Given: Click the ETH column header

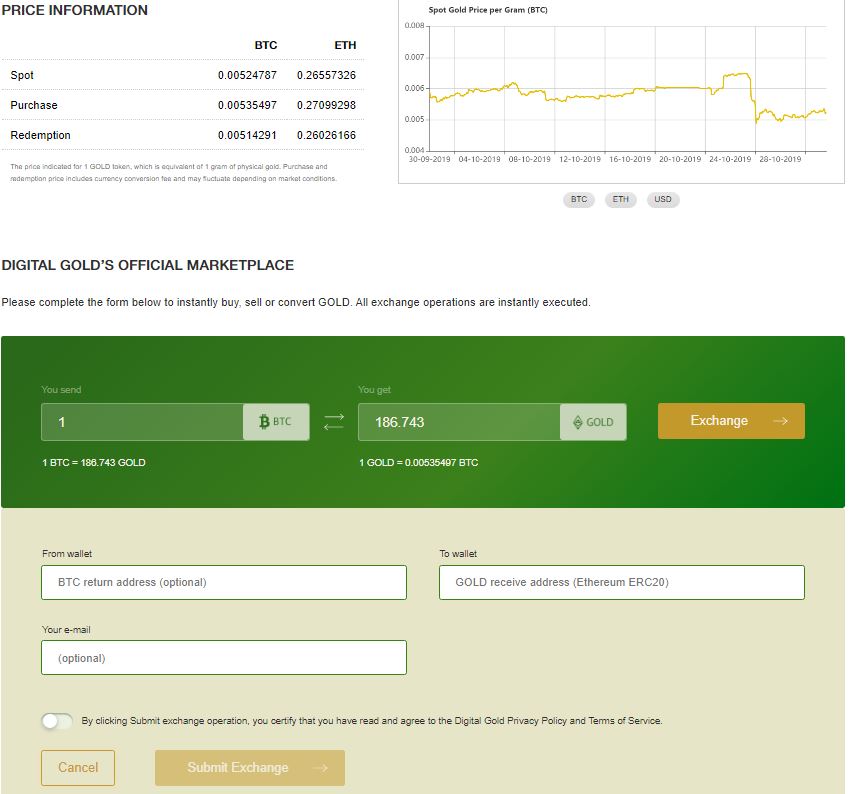Looking at the screenshot, I should click(x=345, y=45).
